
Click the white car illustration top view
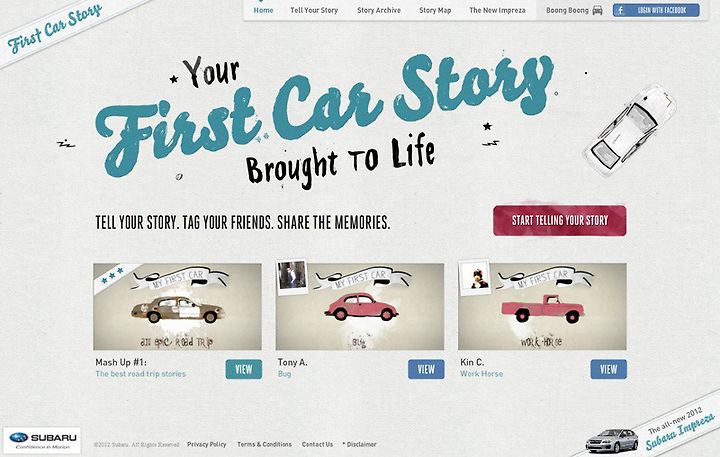629,130
